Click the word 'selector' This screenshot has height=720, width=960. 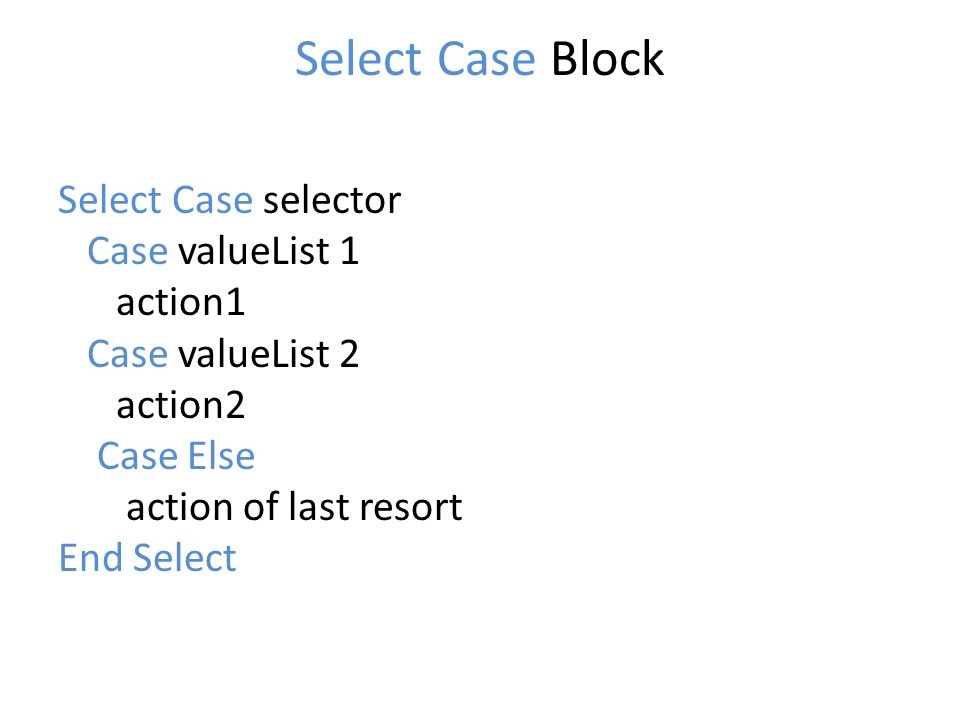[332, 200]
